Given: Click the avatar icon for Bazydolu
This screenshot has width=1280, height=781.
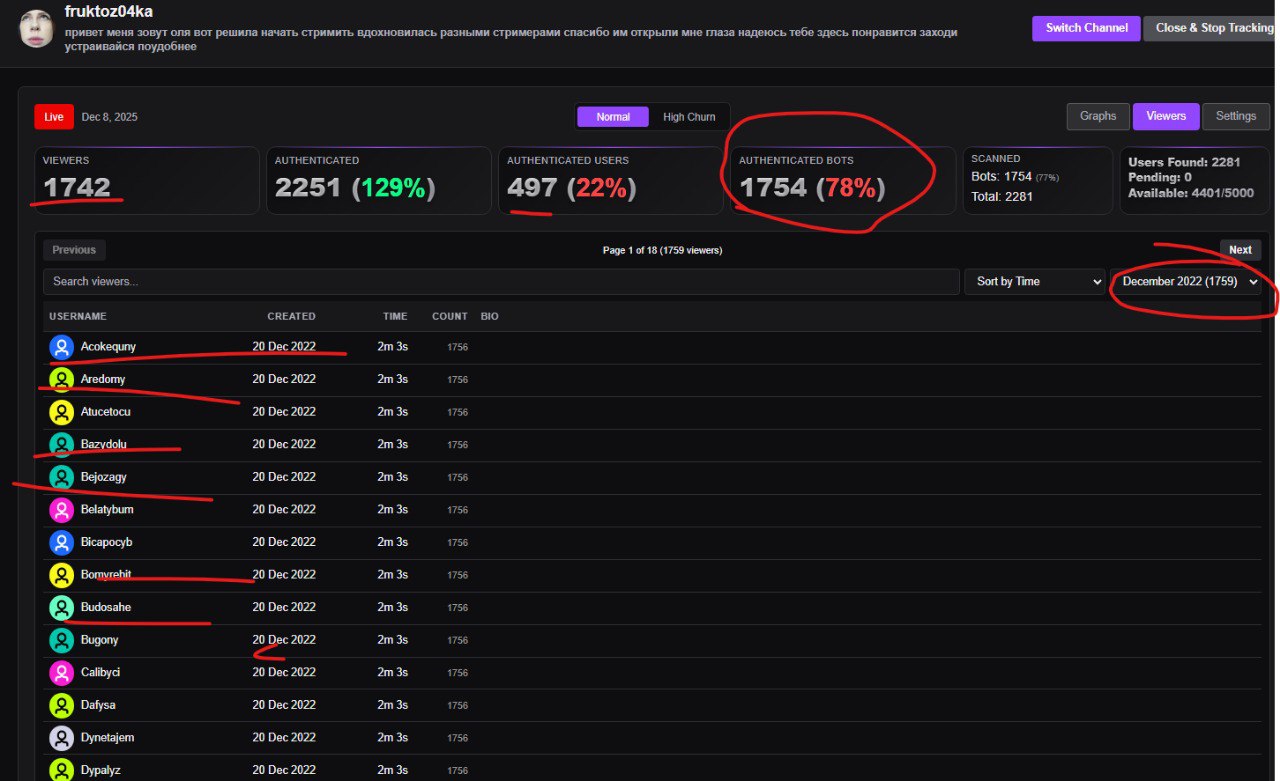Looking at the screenshot, I should 62,444.
